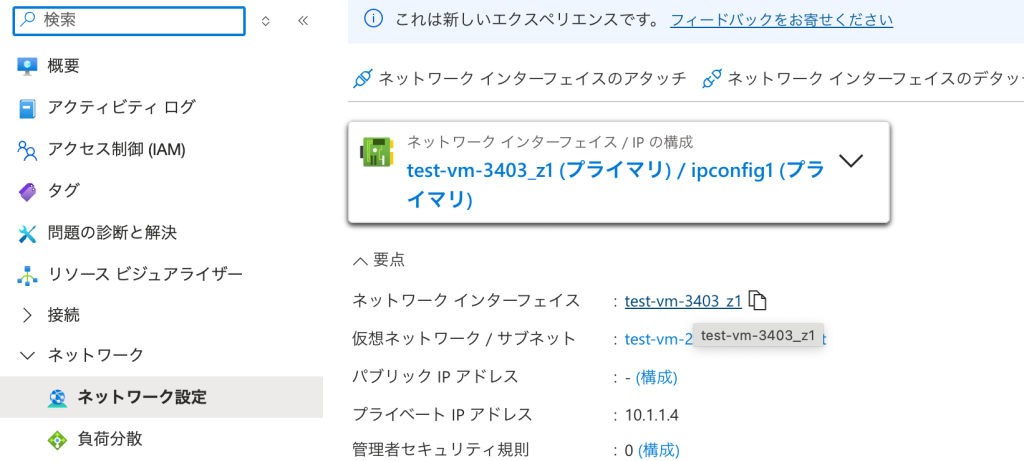Expand the 接続 menu group
1024x461 pixels.
[x=27, y=315]
